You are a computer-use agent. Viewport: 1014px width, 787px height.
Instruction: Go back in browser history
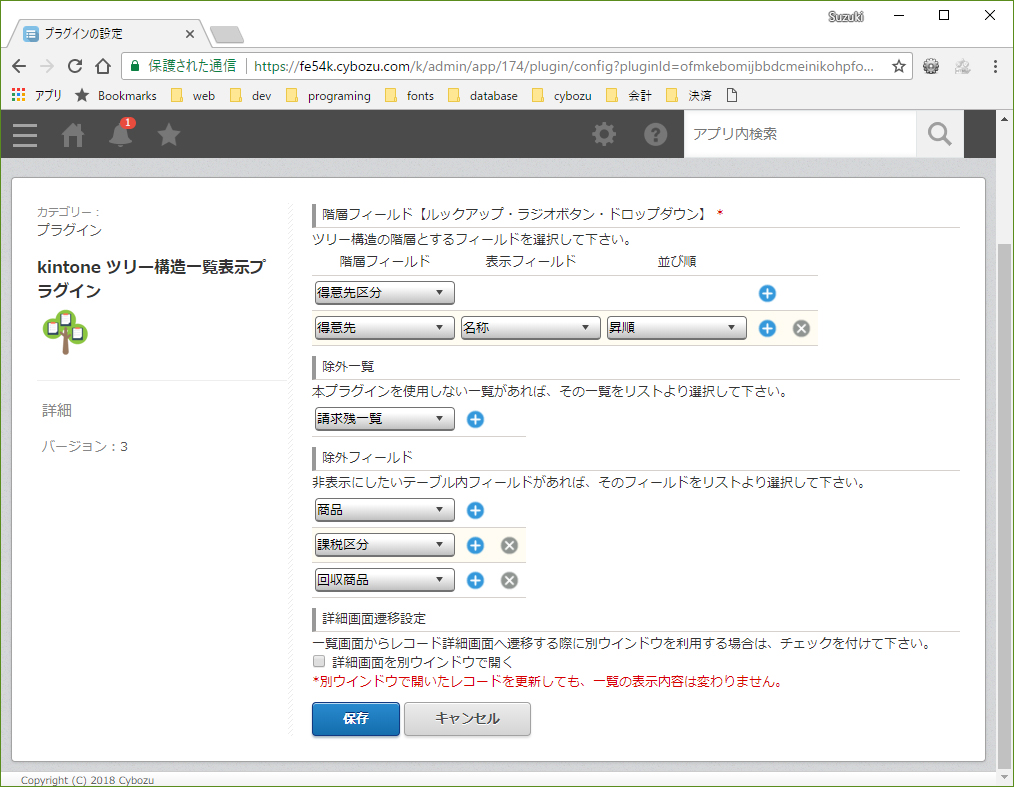(19, 66)
